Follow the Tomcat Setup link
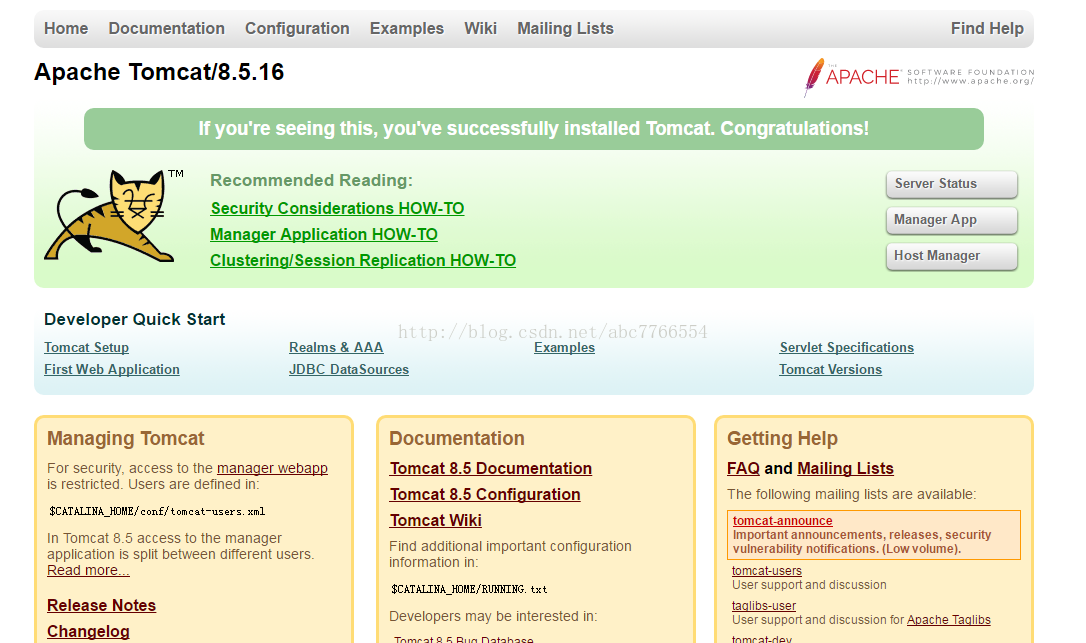The image size is (1086, 643). (87, 348)
